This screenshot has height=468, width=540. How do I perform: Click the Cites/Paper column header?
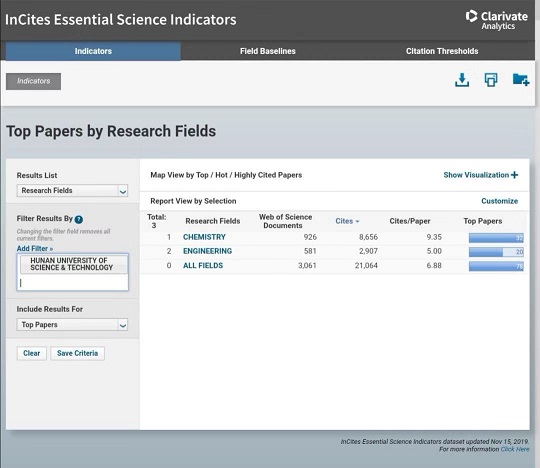pyautogui.click(x=410, y=221)
